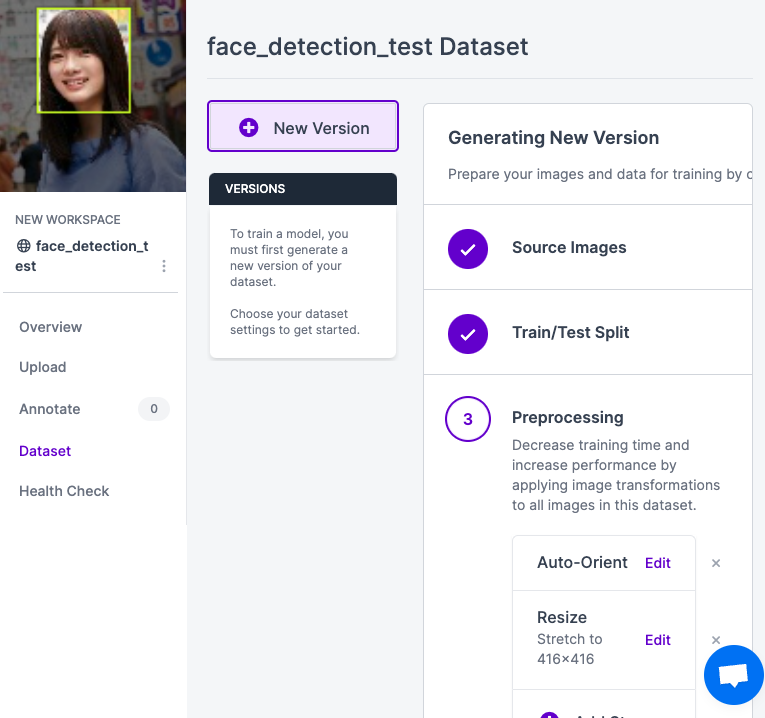Click the globe icon beside project name
This screenshot has height=718, width=765.
pyautogui.click(x=24, y=246)
